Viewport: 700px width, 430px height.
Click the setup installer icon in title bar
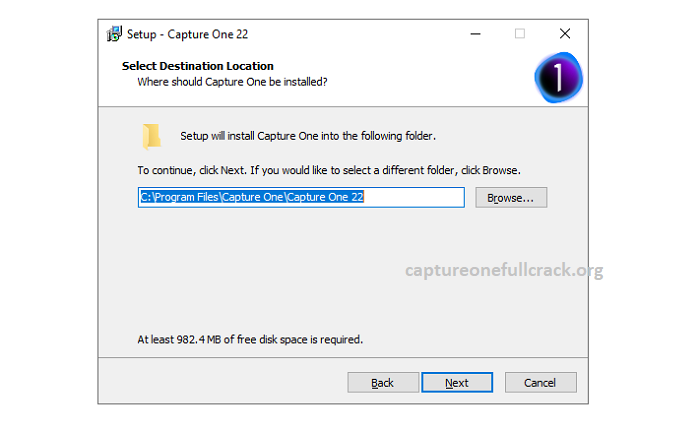(x=114, y=34)
